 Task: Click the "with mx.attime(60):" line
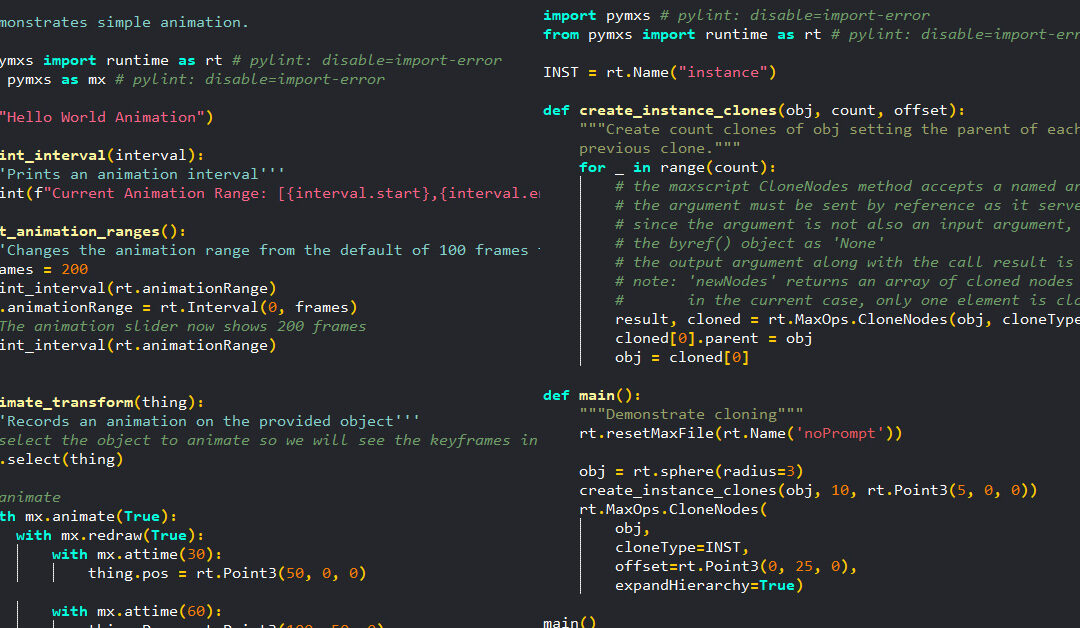pos(137,611)
